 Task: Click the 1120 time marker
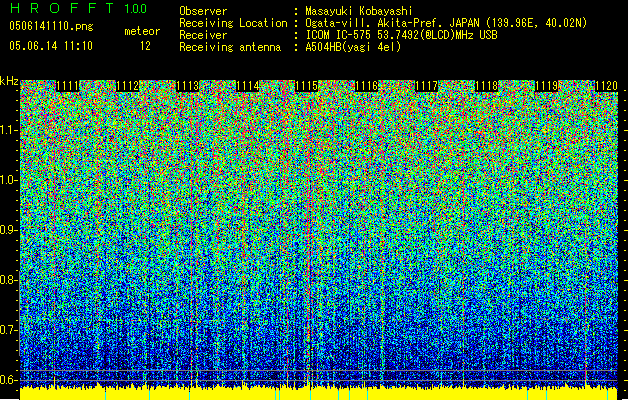click(606, 86)
